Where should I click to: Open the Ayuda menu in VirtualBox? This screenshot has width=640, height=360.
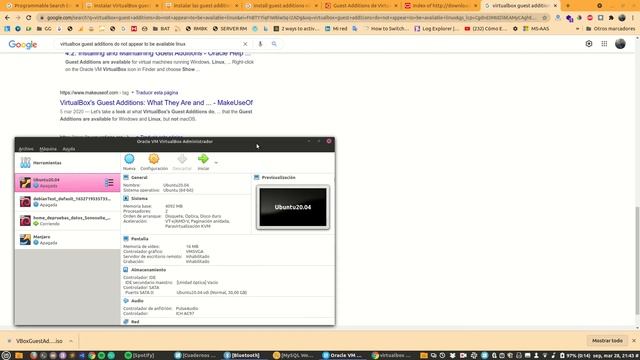tap(69, 149)
